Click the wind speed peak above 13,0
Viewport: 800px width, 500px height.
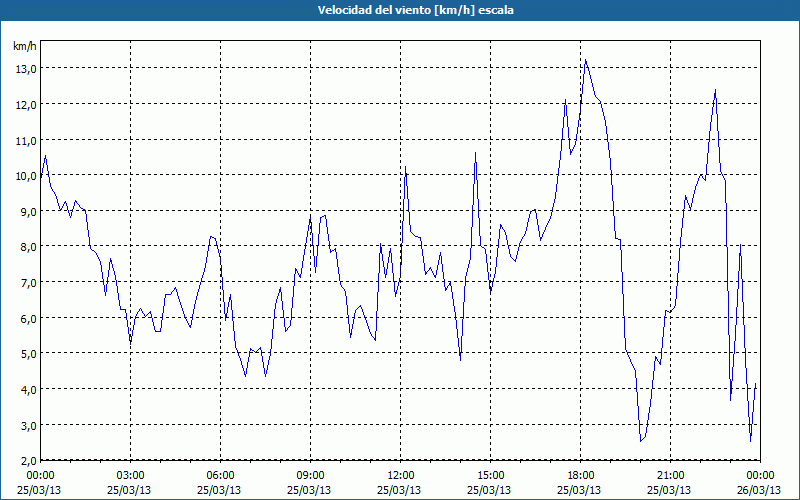pos(586,60)
